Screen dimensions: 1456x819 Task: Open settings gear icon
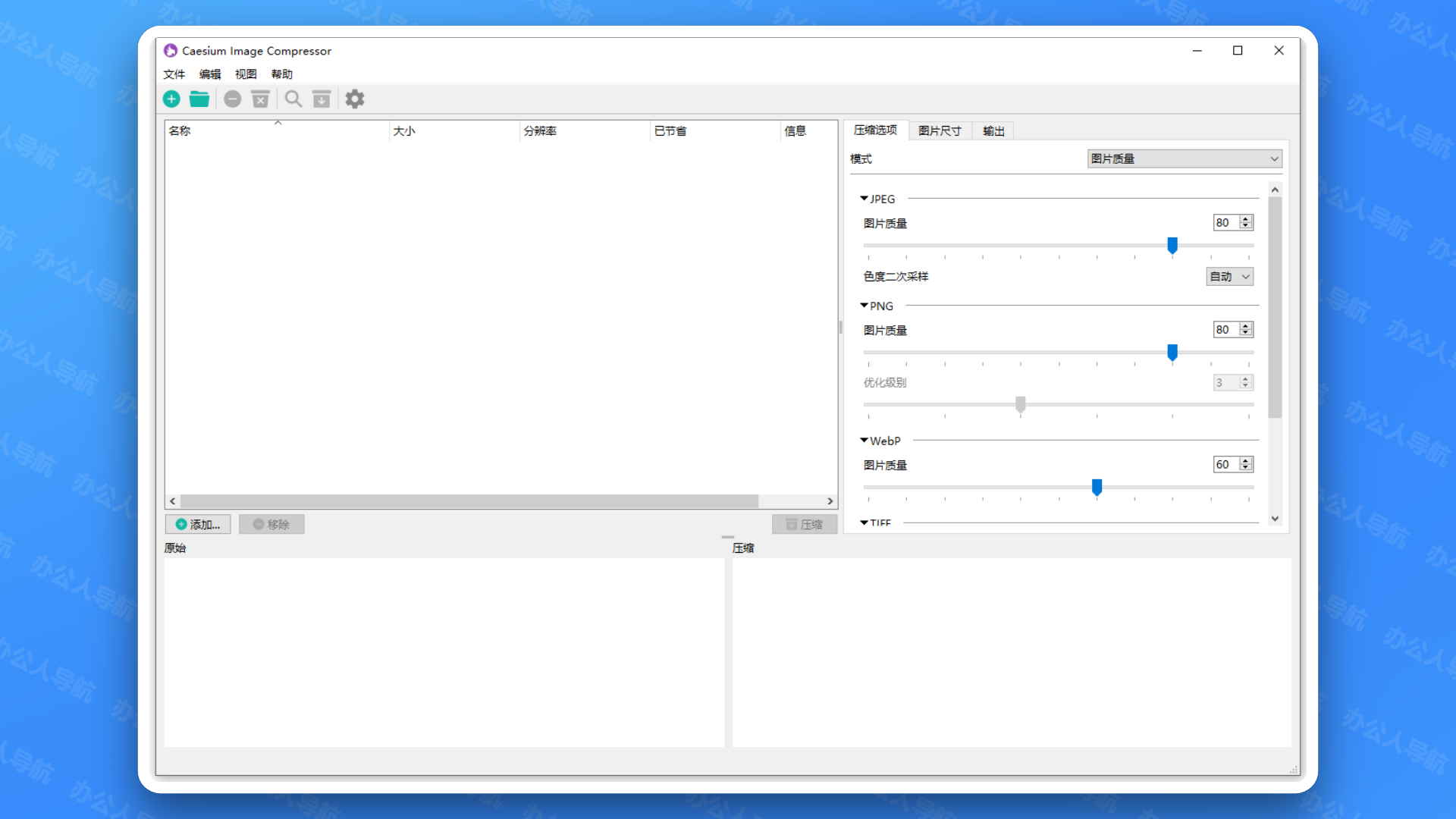(x=355, y=99)
